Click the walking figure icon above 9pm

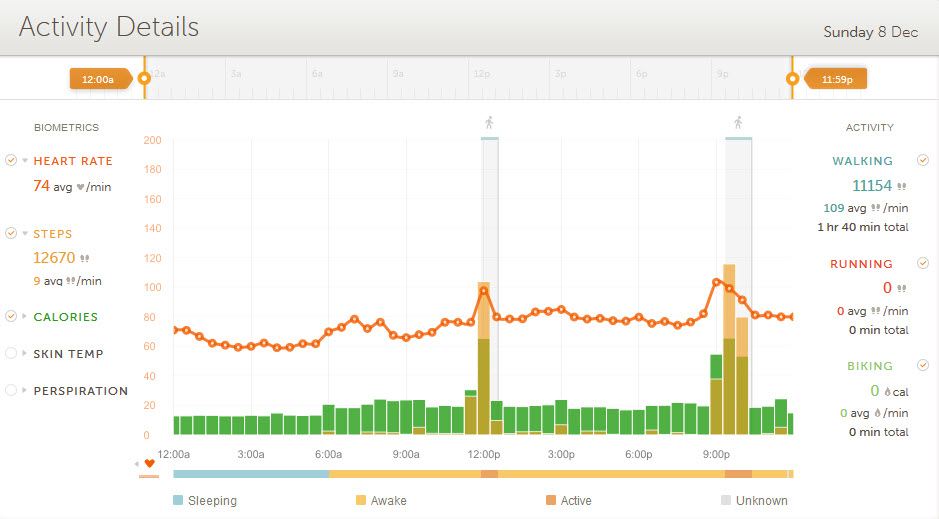(x=738, y=123)
